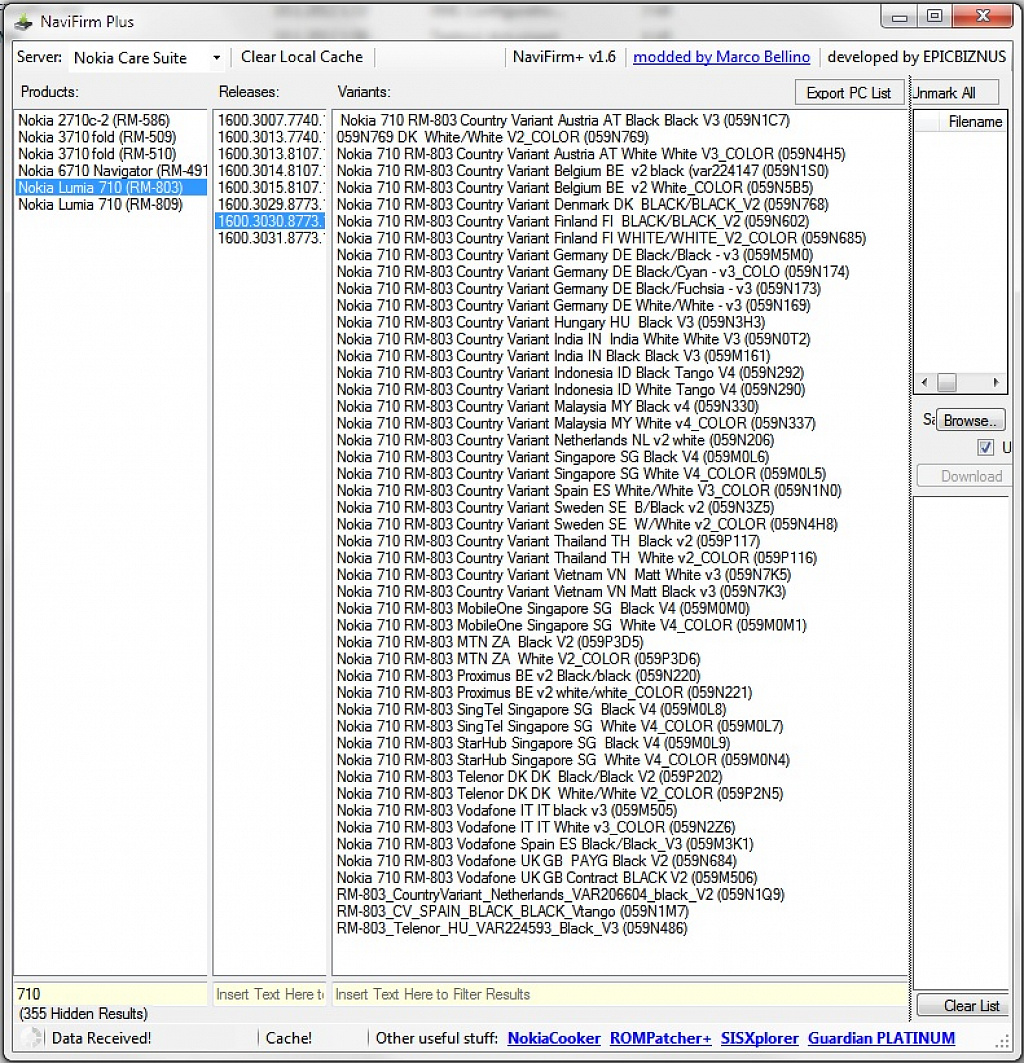Select variant Proximus BE v2 Black/black (059N220)

pos(518,676)
